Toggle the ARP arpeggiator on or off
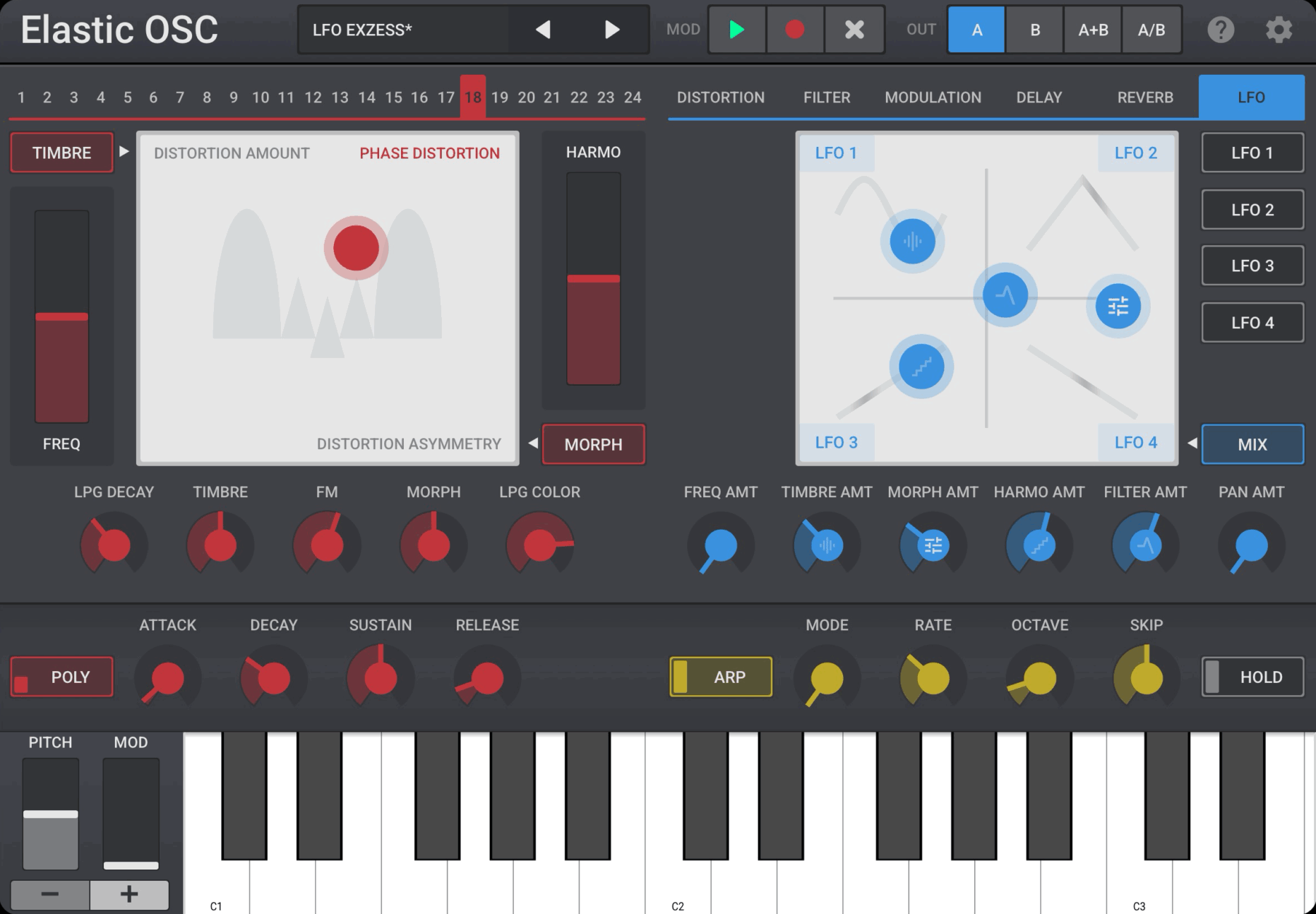Screen dimensions: 1316x914 point(721,677)
